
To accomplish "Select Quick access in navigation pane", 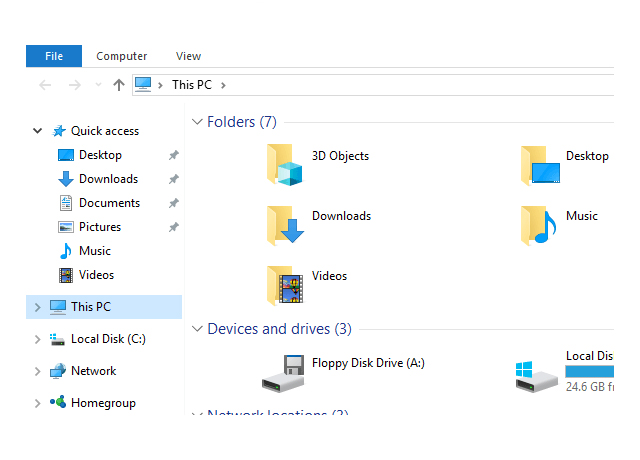I will tap(105, 131).
